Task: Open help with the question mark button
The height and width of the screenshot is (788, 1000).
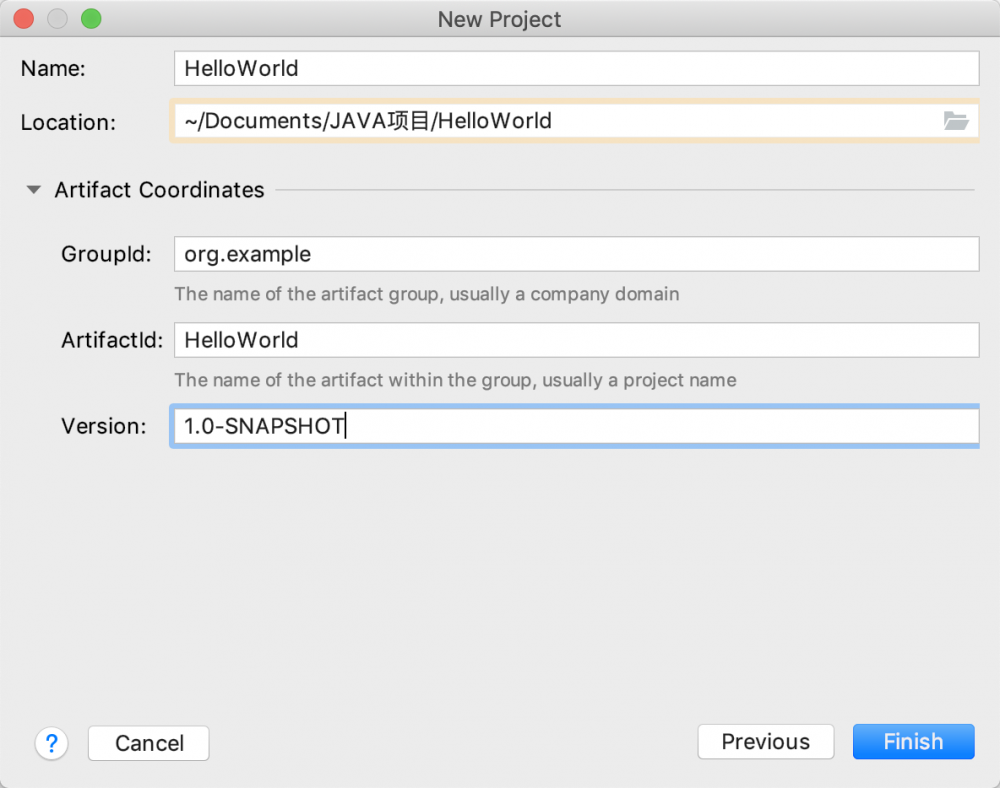Action: [x=51, y=743]
